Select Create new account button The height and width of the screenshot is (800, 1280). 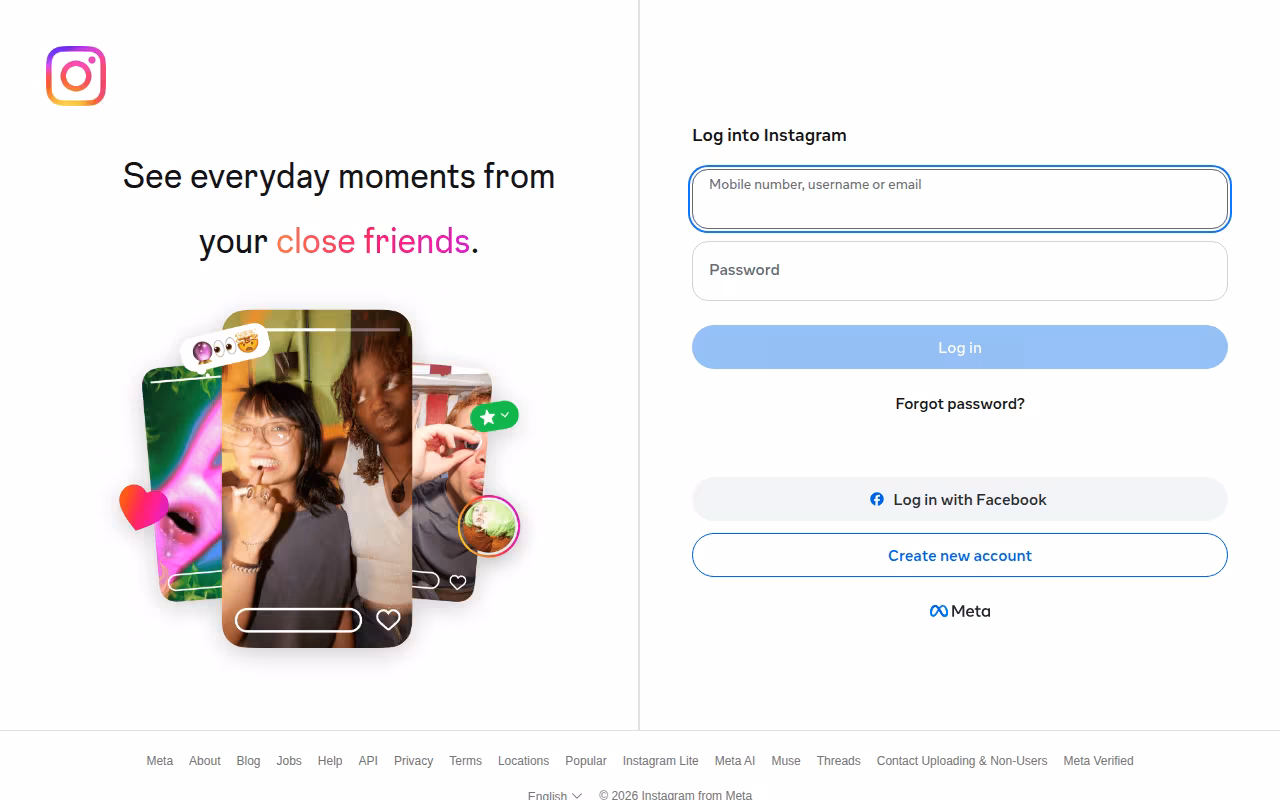960,555
